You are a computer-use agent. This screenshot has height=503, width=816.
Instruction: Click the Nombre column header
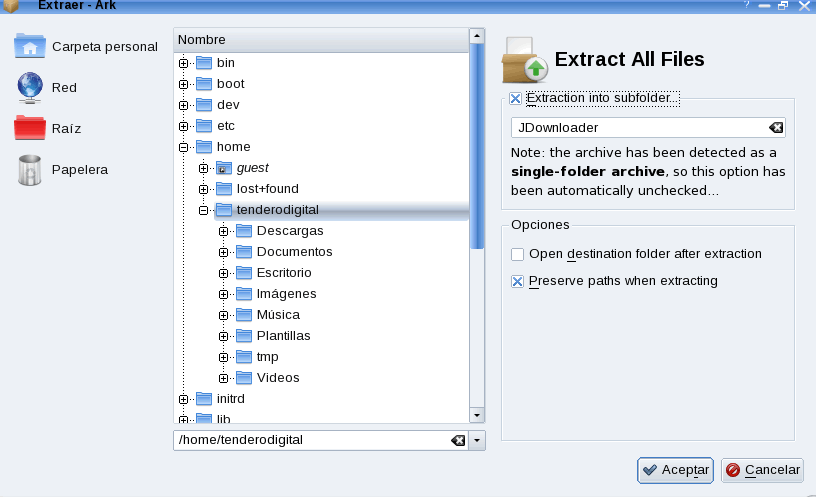(320, 40)
